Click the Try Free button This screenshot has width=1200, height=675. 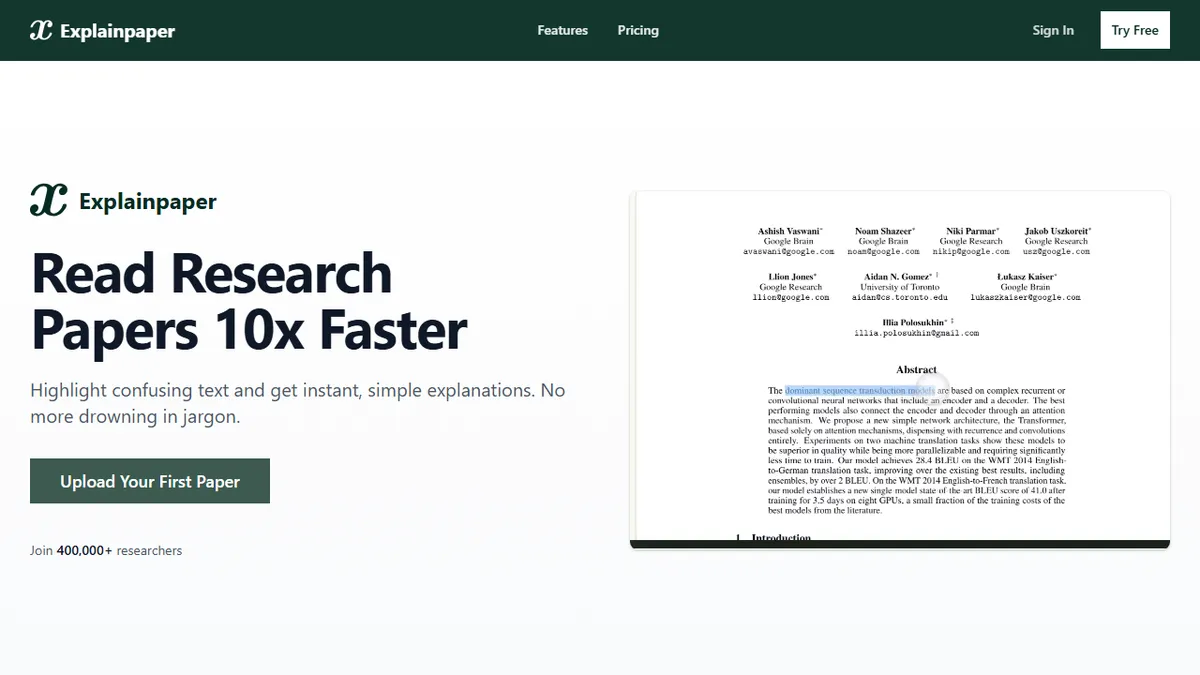click(x=1135, y=30)
